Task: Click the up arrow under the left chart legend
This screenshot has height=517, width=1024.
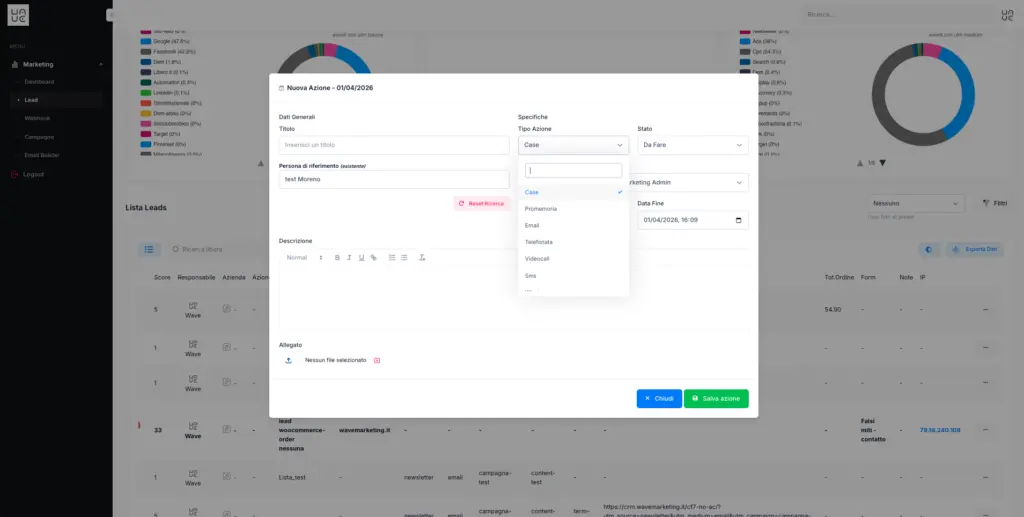Action: pyautogui.click(x=261, y=163)
